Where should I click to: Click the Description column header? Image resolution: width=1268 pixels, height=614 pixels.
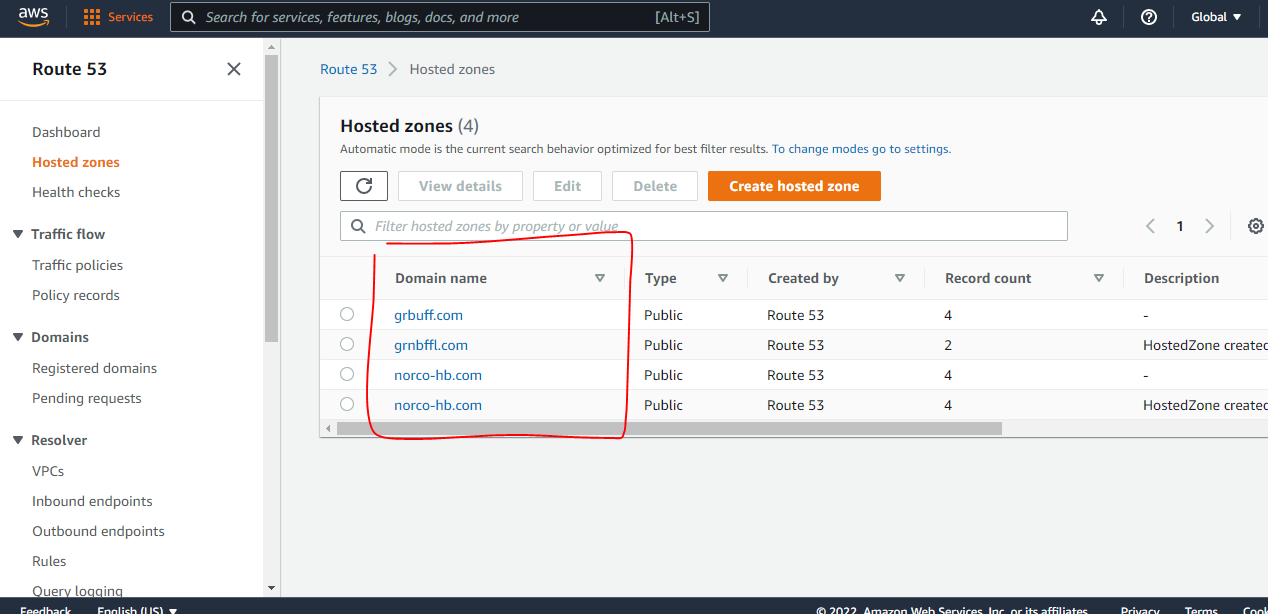[x=1181, y=278]
